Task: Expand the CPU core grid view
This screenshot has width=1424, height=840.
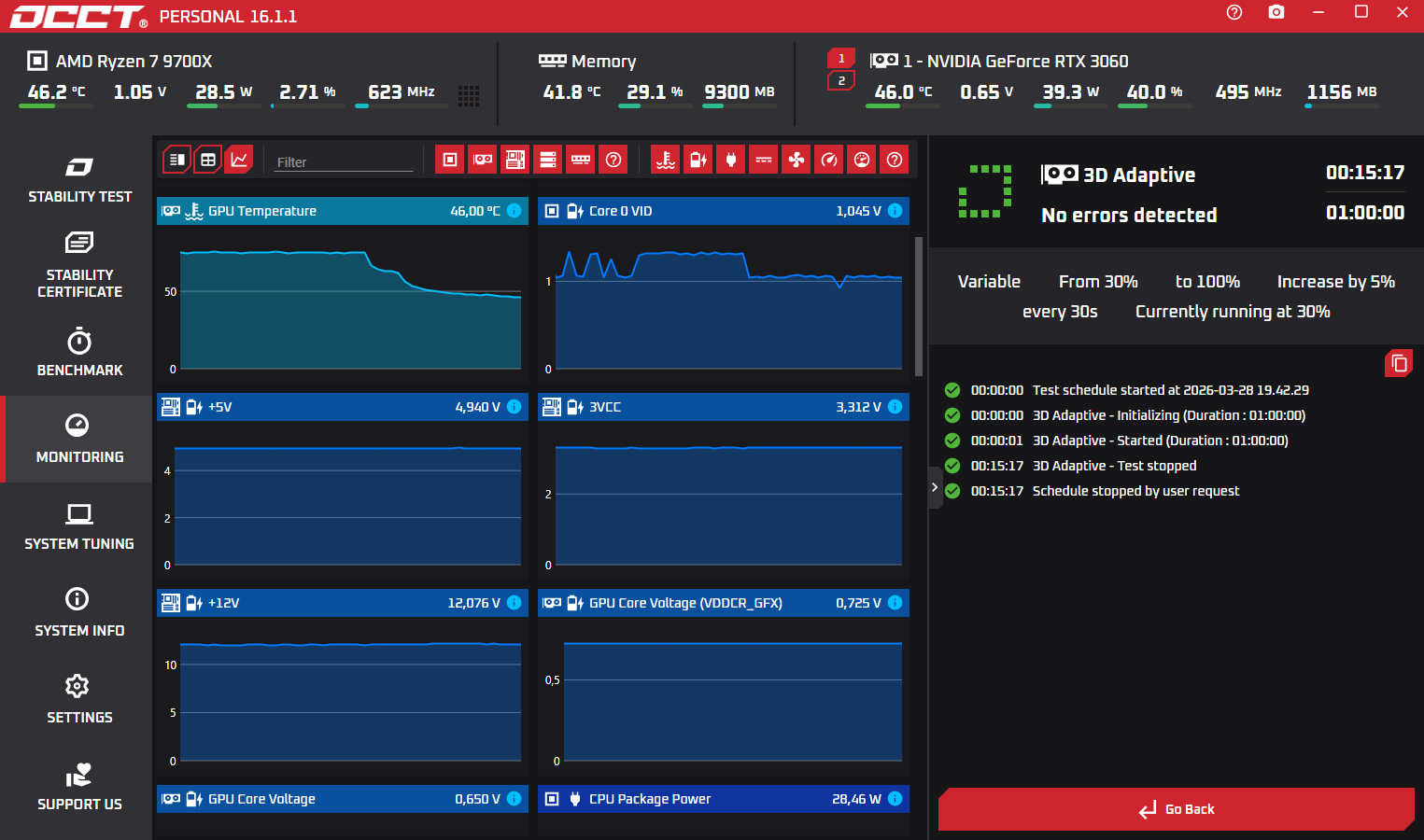Action: coord(469,95)
